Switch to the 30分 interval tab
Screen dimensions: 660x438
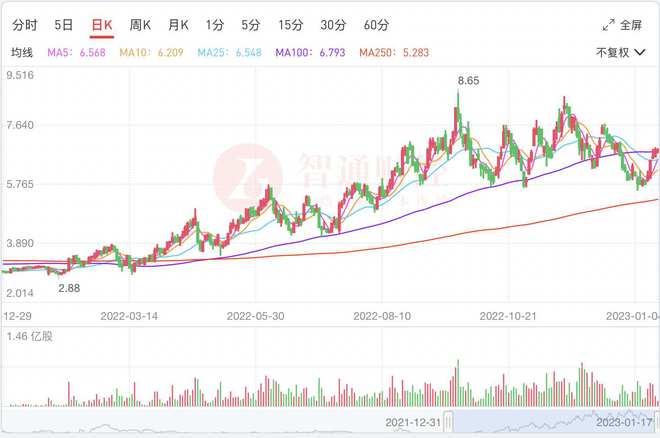point(333,25)
